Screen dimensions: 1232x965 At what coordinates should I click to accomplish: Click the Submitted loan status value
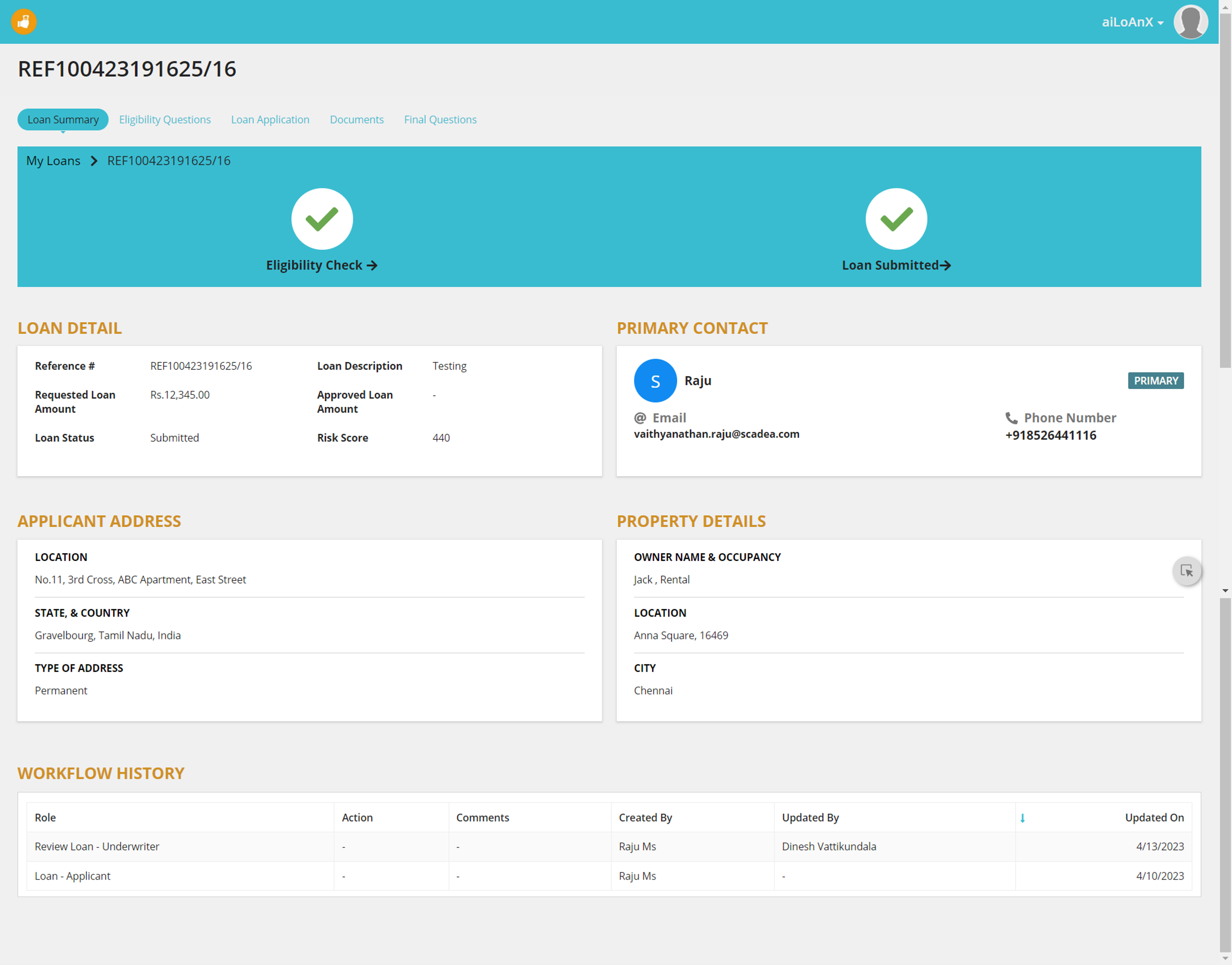(x=175, y=438)
